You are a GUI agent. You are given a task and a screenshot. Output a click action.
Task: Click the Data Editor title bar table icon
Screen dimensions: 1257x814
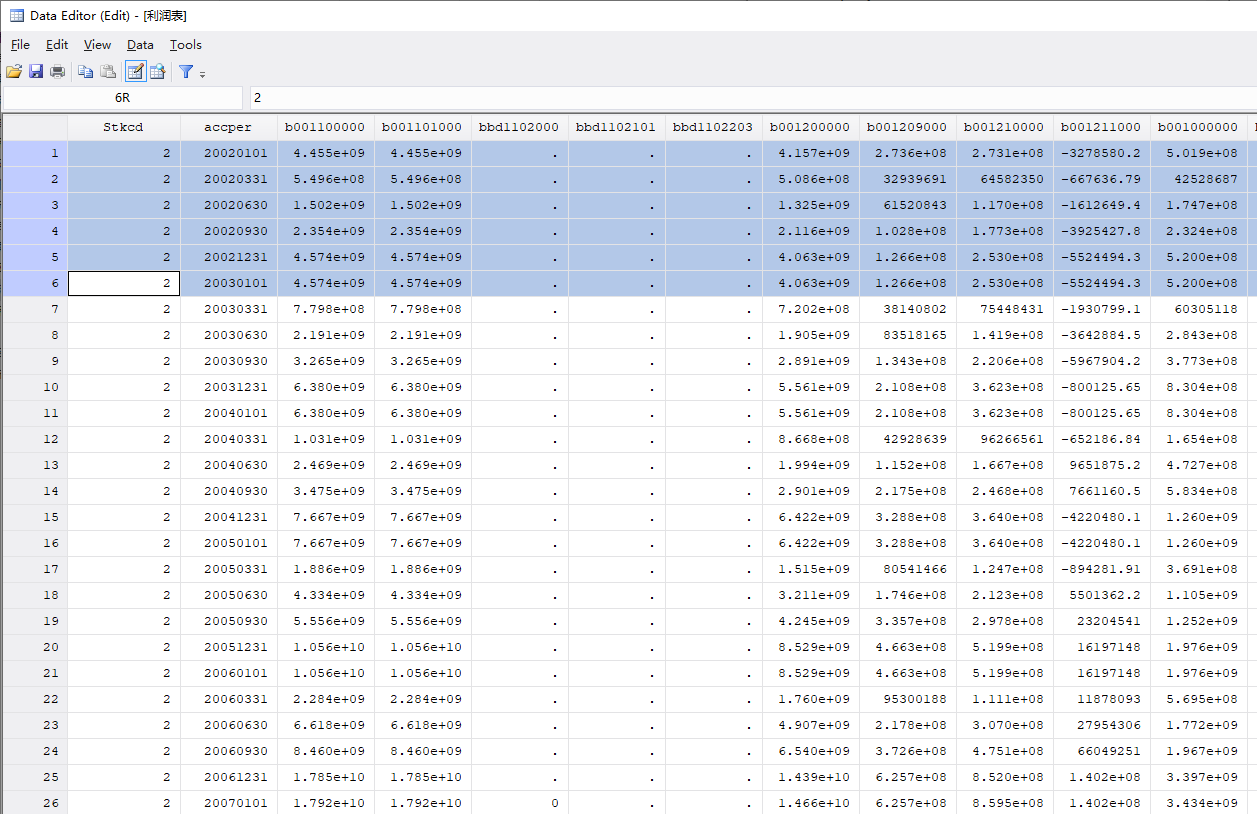pyautogui.click(x=17, y=15)
